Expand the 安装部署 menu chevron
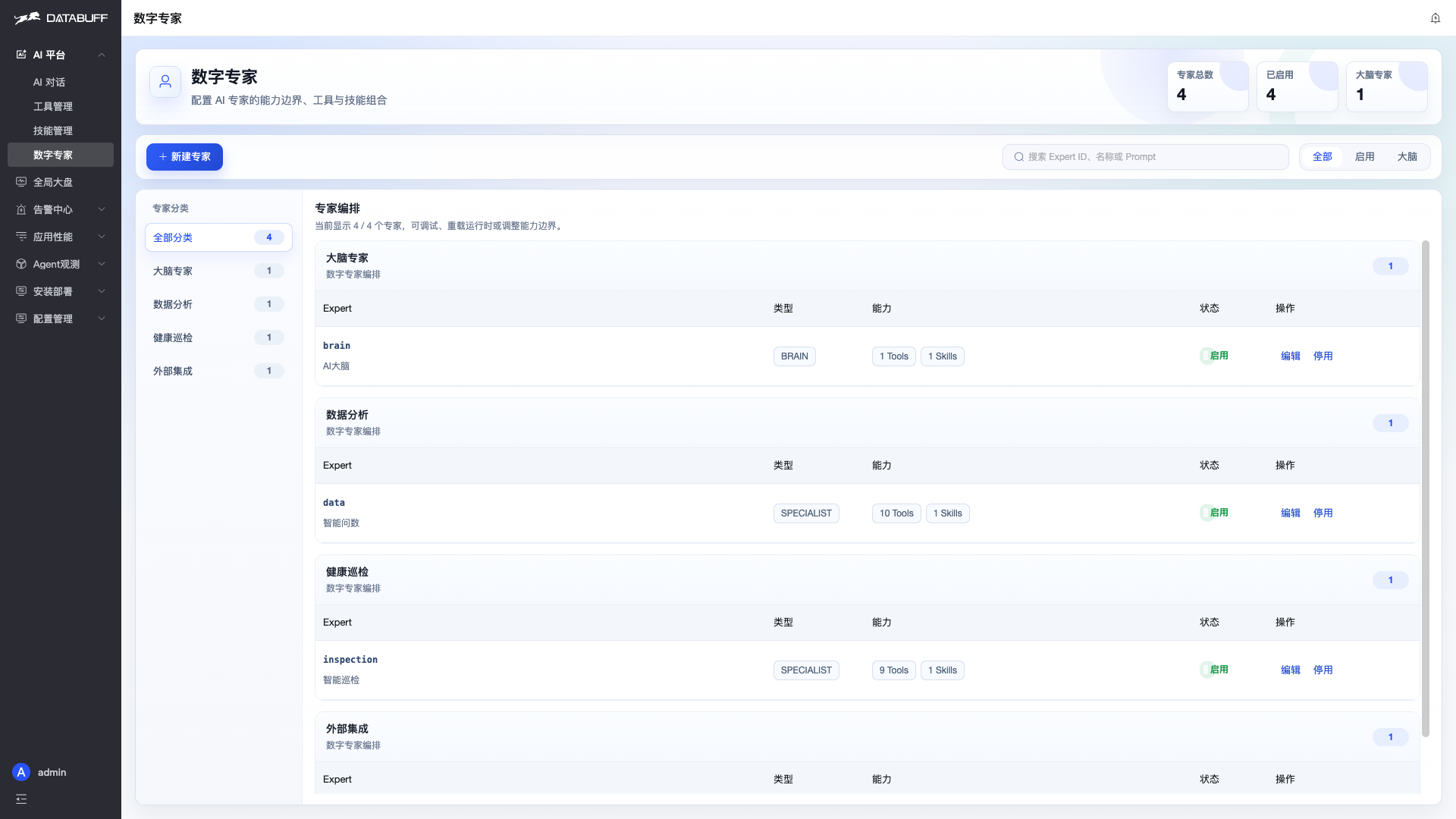 click(x=102, y=291)
